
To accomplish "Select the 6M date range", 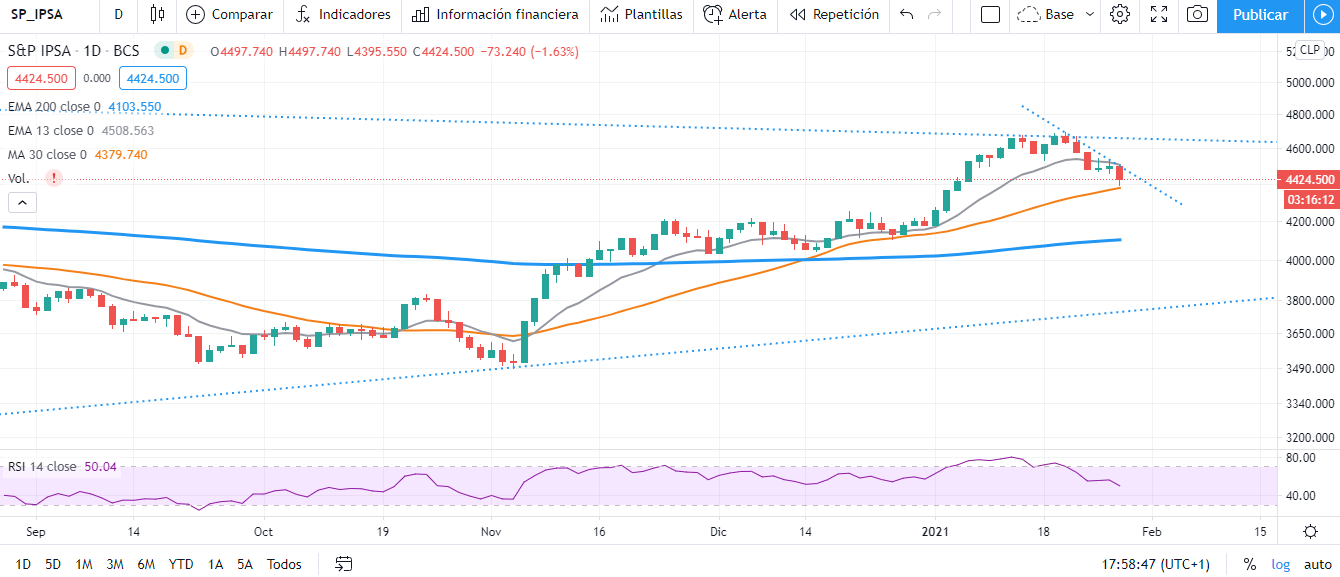I will click(x=146, y=564).
